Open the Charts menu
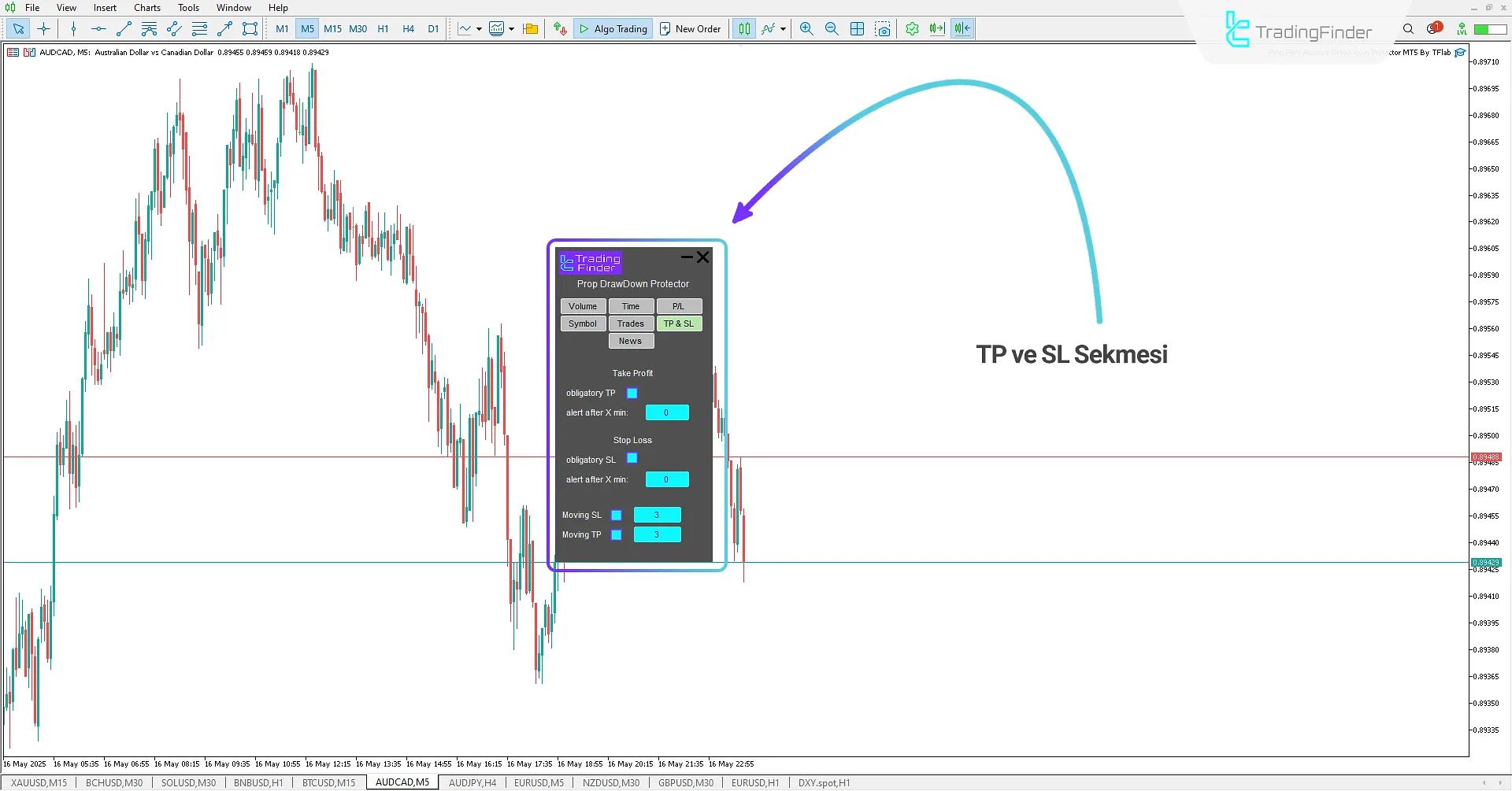Image resolution: width=1512 pixels, height=791 pixels. click(x=146, y=7)
